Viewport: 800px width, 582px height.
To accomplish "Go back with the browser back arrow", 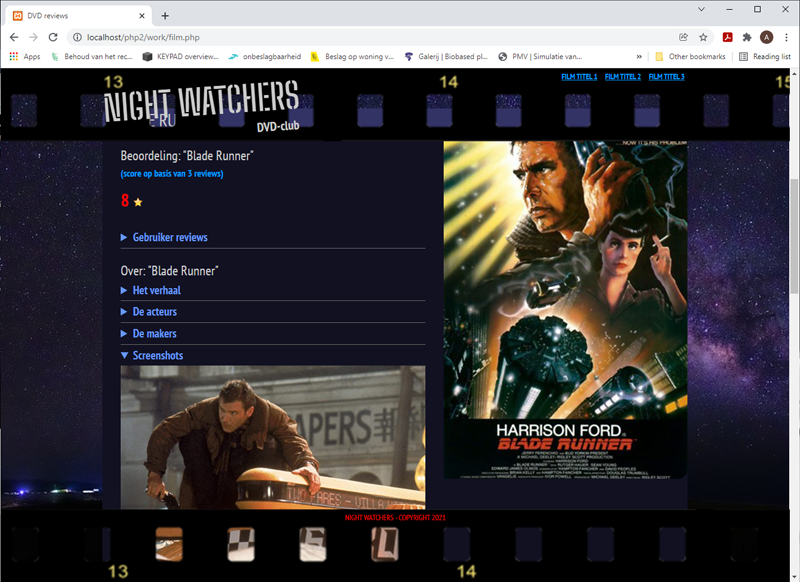I will point(14,37).
